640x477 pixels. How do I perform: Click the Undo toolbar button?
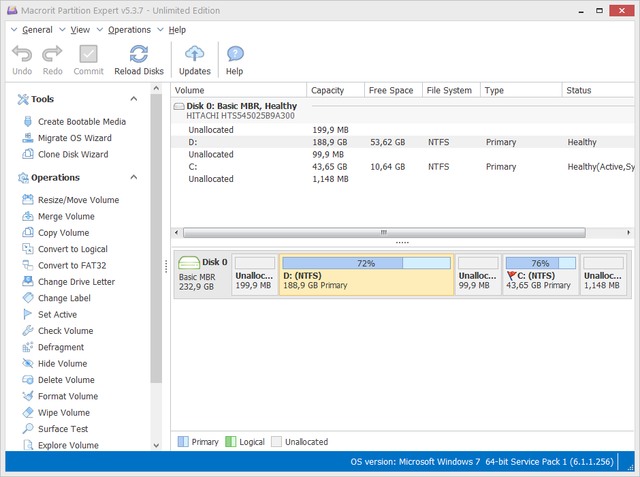[x=21, y=59]
